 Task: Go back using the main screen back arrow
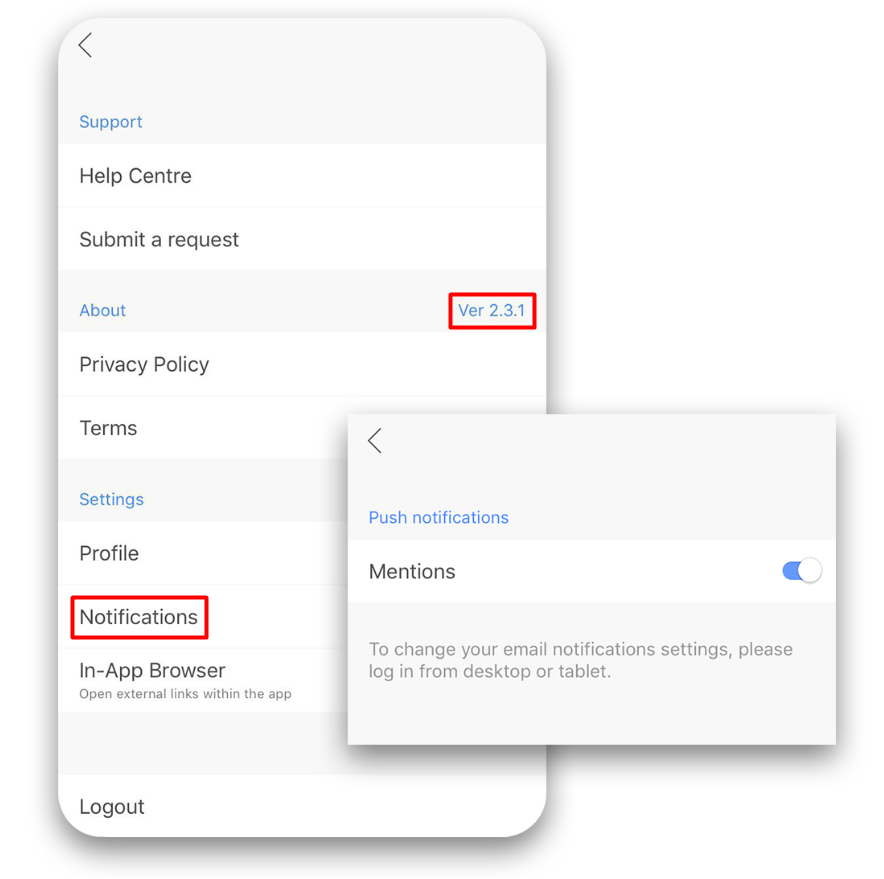86,46
